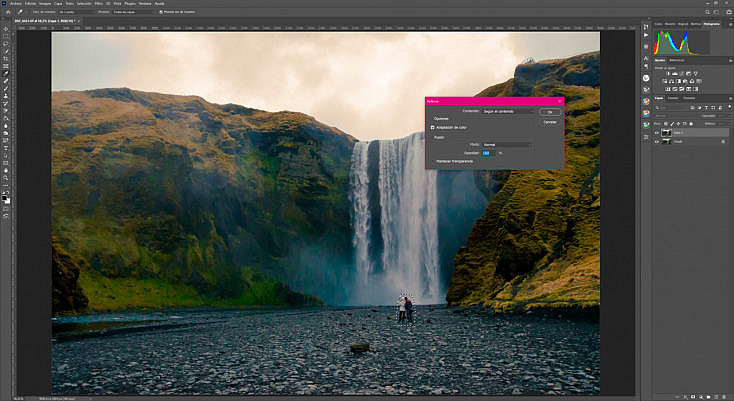Add a Vibrance adjustment
The width and height of the screenshot is (734, 401).
(x=696, y=74)
